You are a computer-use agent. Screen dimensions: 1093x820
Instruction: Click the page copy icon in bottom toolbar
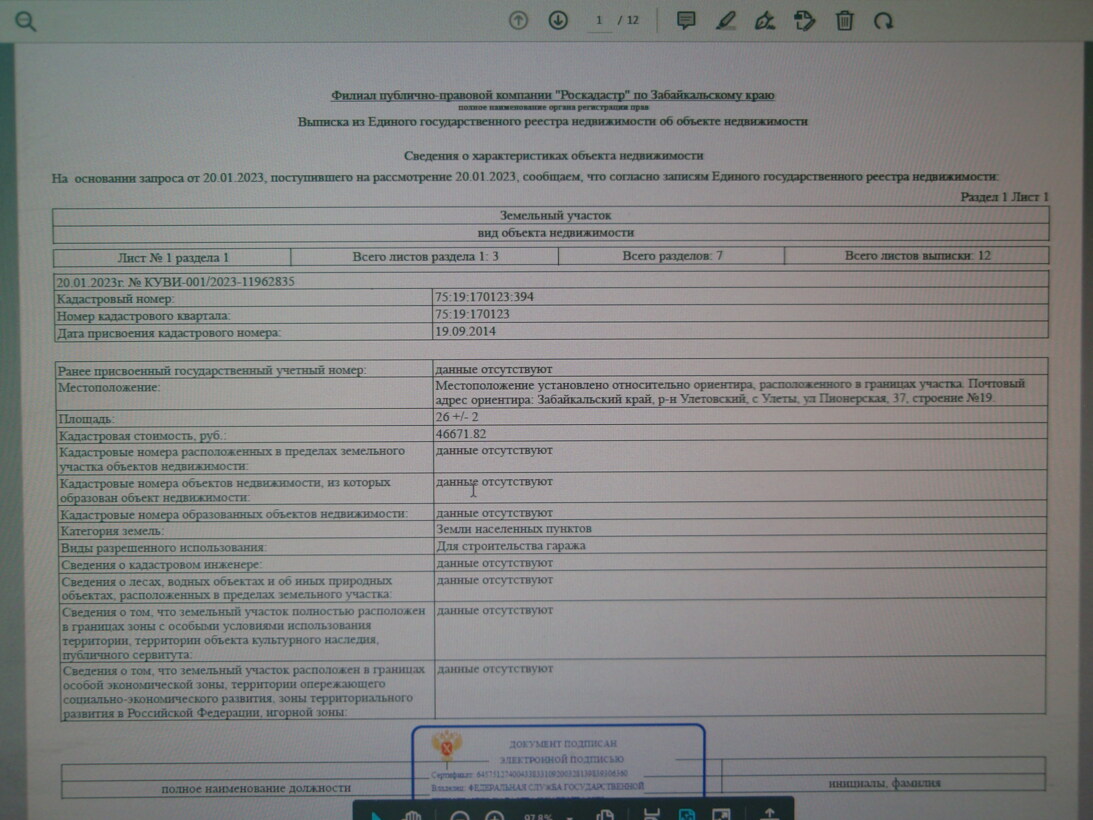click(604, 814)
